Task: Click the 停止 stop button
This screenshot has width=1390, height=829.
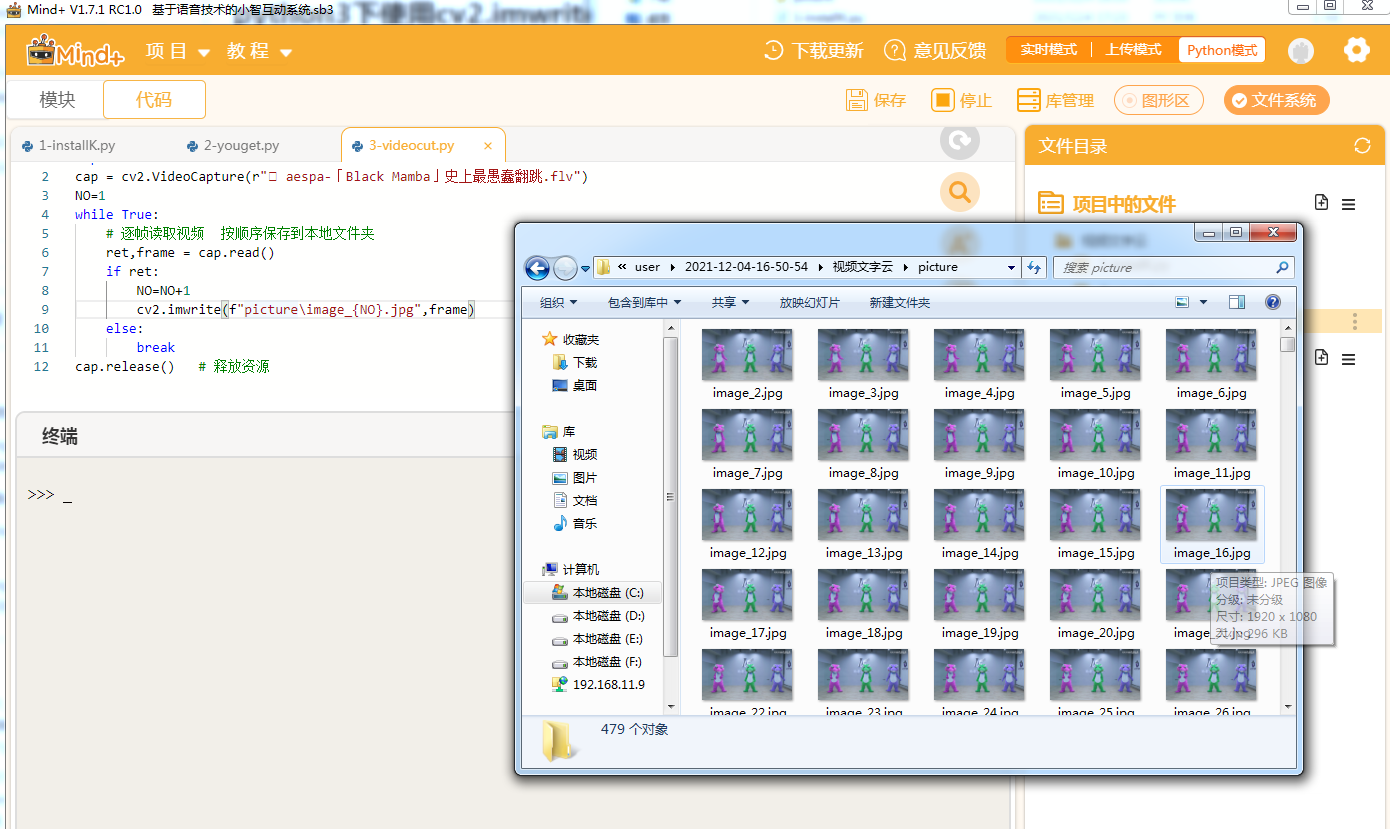Action: tap(962, 100)
